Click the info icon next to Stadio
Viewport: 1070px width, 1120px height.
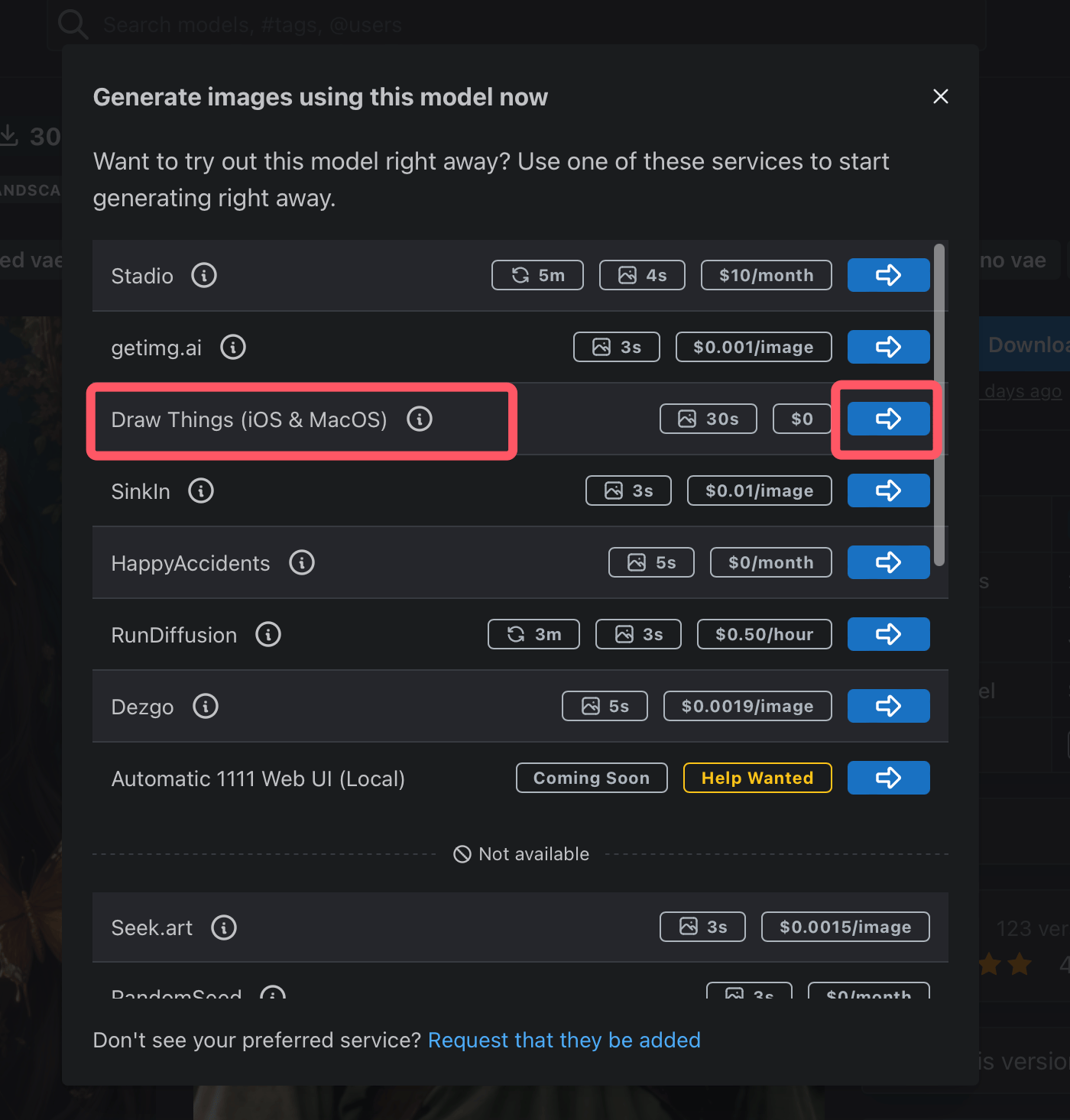204,275
